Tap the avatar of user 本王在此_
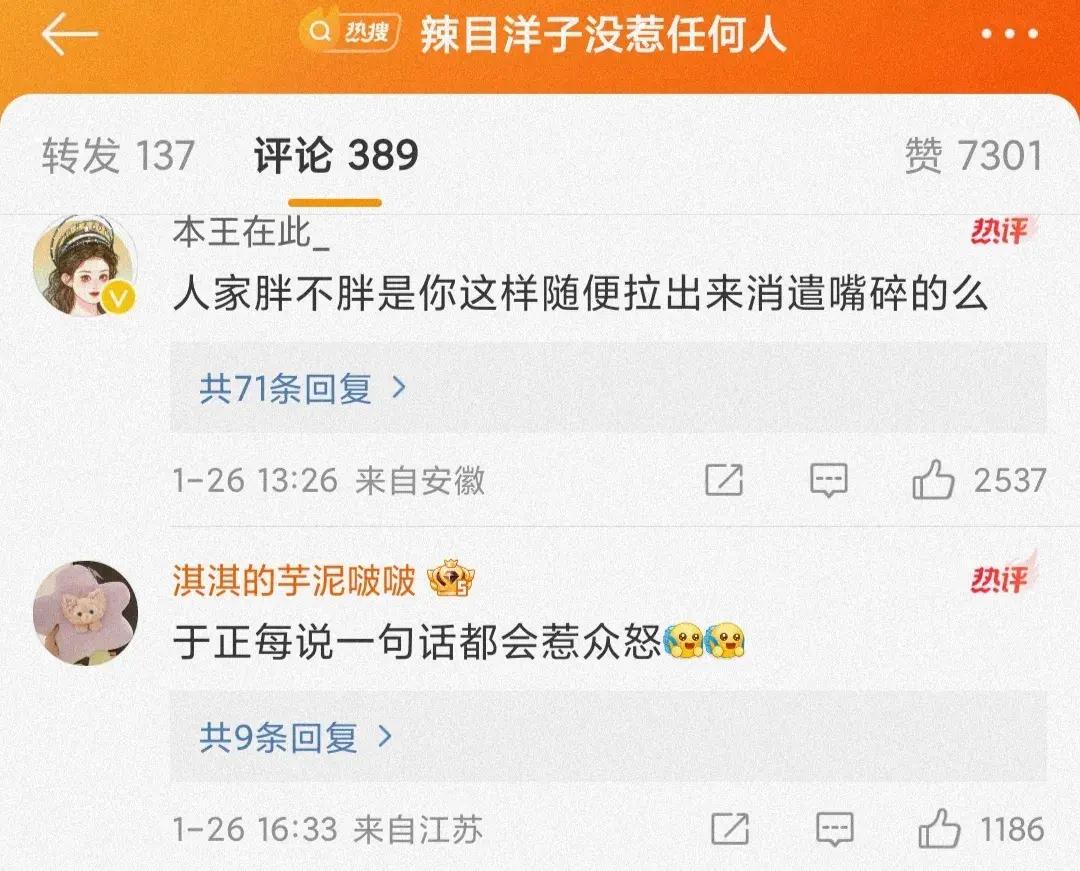This screenshot has height=871, width=1080. click(85, 265)
